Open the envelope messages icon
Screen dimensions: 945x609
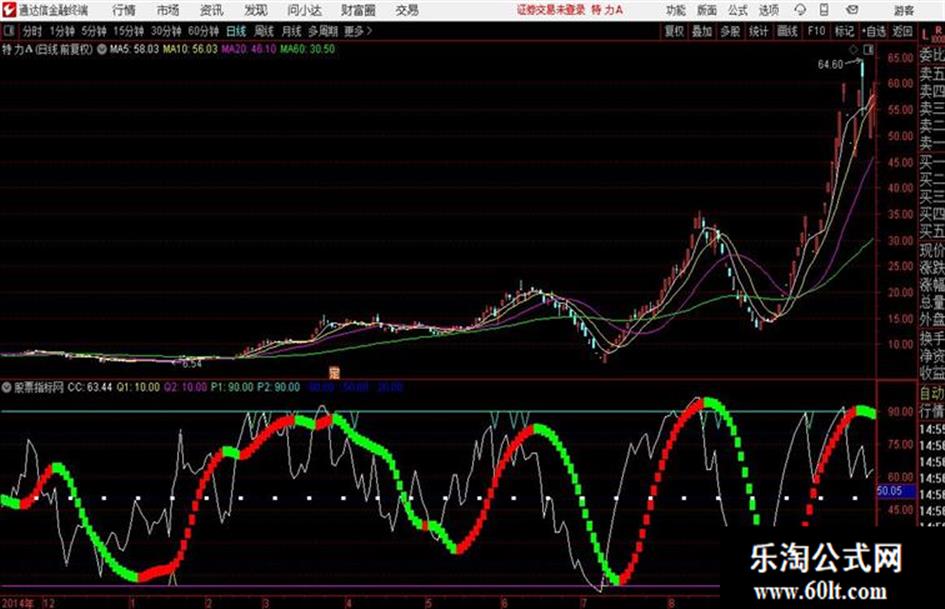[x=852, y=10]
